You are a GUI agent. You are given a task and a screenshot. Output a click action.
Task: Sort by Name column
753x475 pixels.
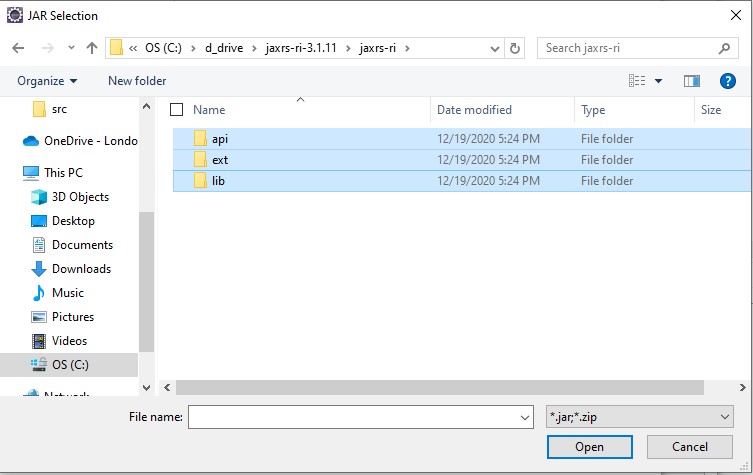(x=209, y=110)
